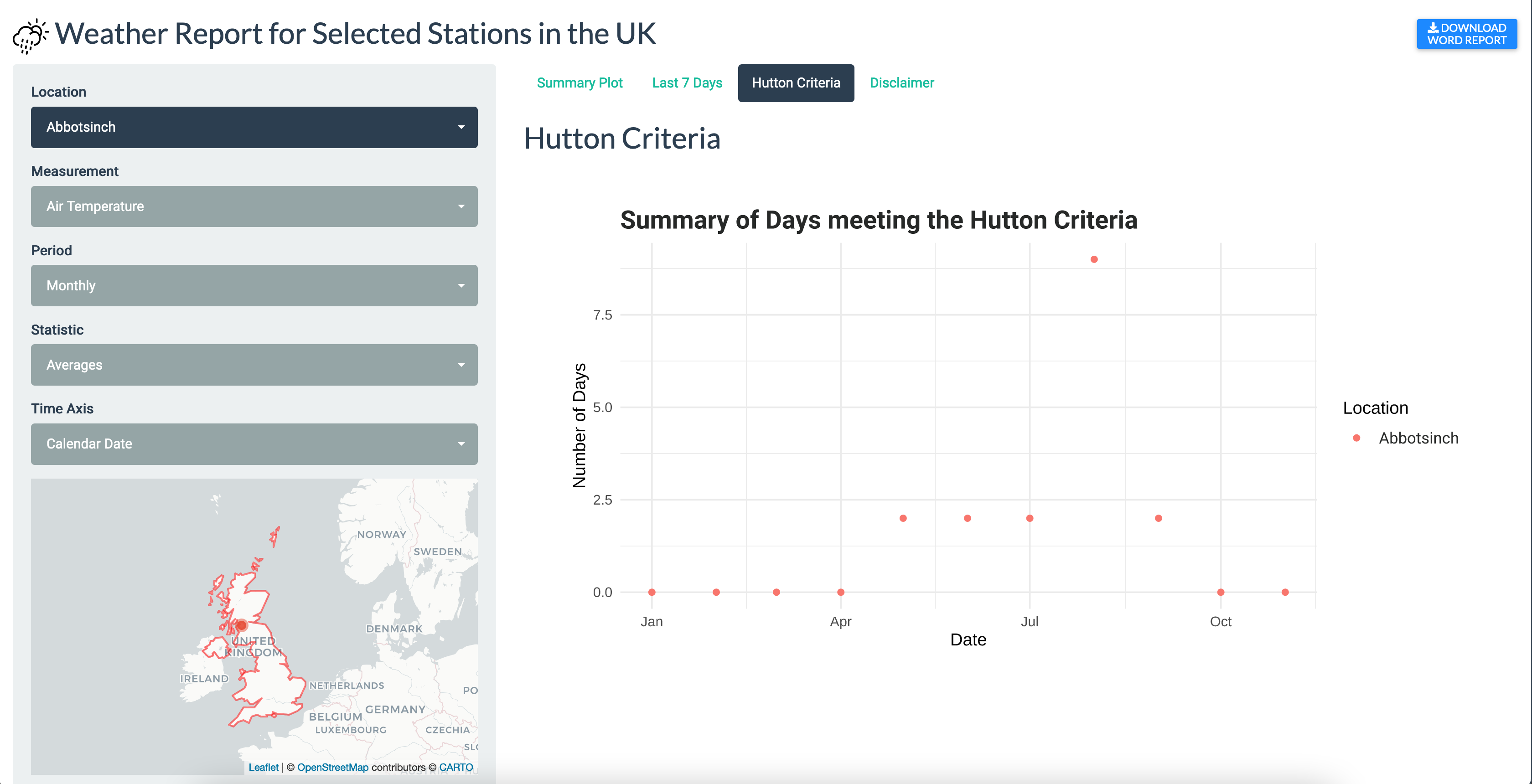The width and height of the screenshot is (1532, 784).
Task: Click the January data point at zero
Action: (652, 592)
